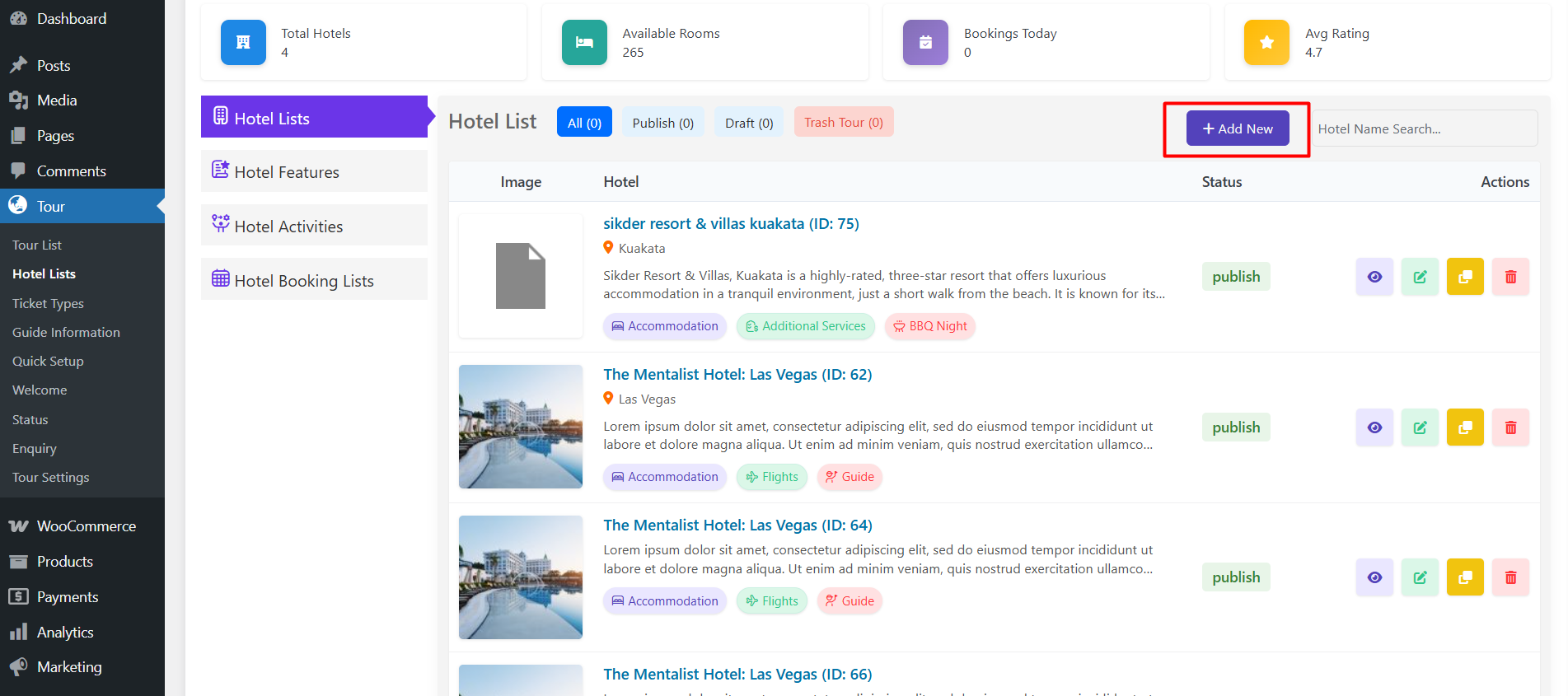Filter hotels by Publish status
Screen dimensions: 1568x696
point(662,123)
